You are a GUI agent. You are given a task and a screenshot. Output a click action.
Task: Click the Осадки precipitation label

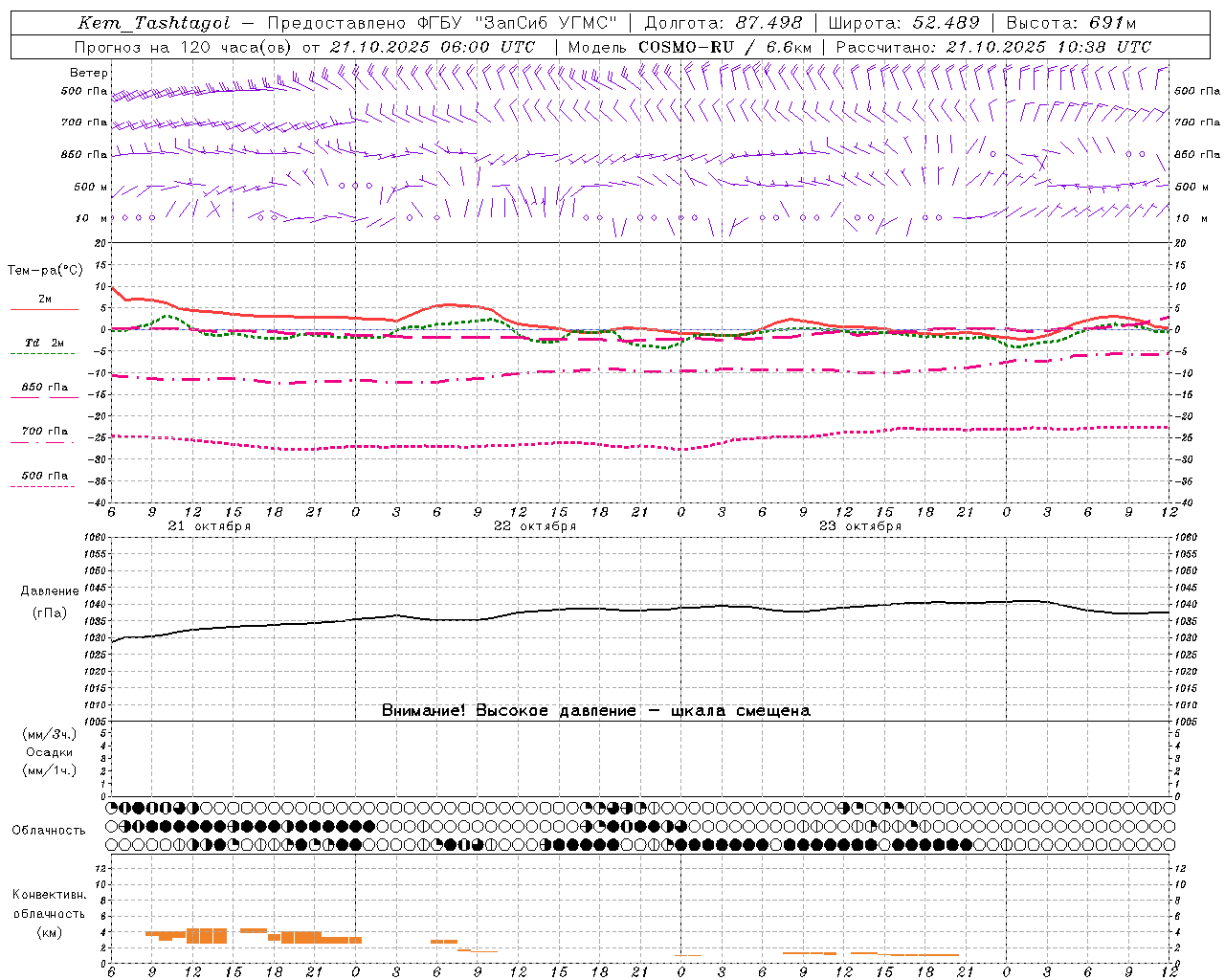pos(50,752)
